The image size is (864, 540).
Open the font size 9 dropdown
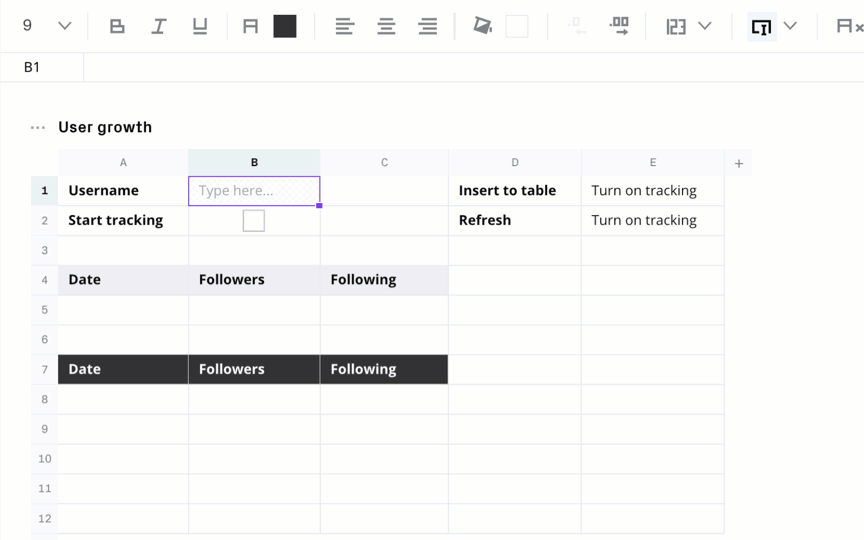(46, 25)
